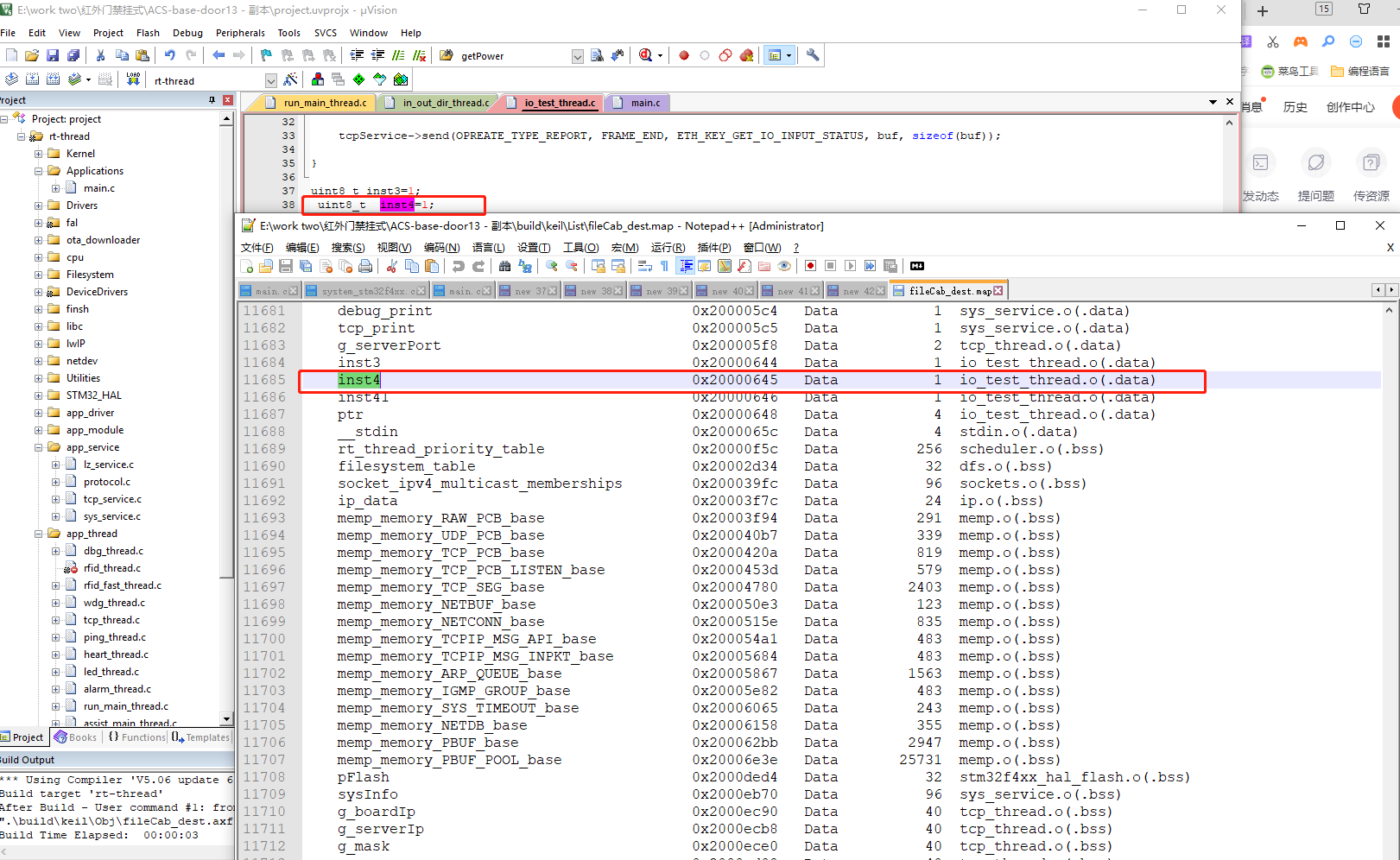The width and height of the screenshot is (1400, 860).
Task: Toggle Notepad++ indent guide icon
Action: tap(686, 266)
